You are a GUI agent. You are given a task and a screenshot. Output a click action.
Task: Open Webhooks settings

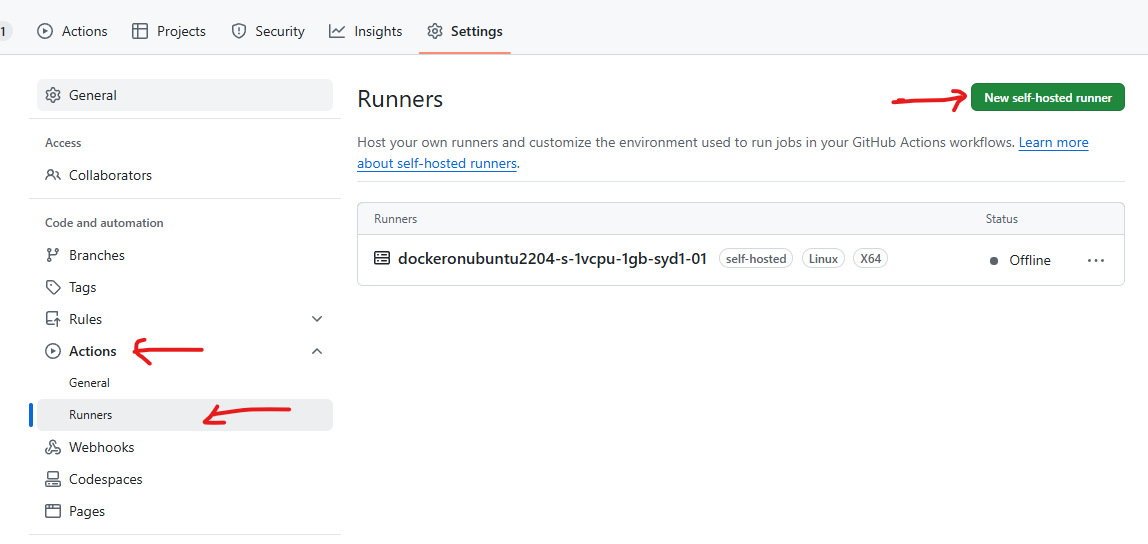tap(184, 447)
